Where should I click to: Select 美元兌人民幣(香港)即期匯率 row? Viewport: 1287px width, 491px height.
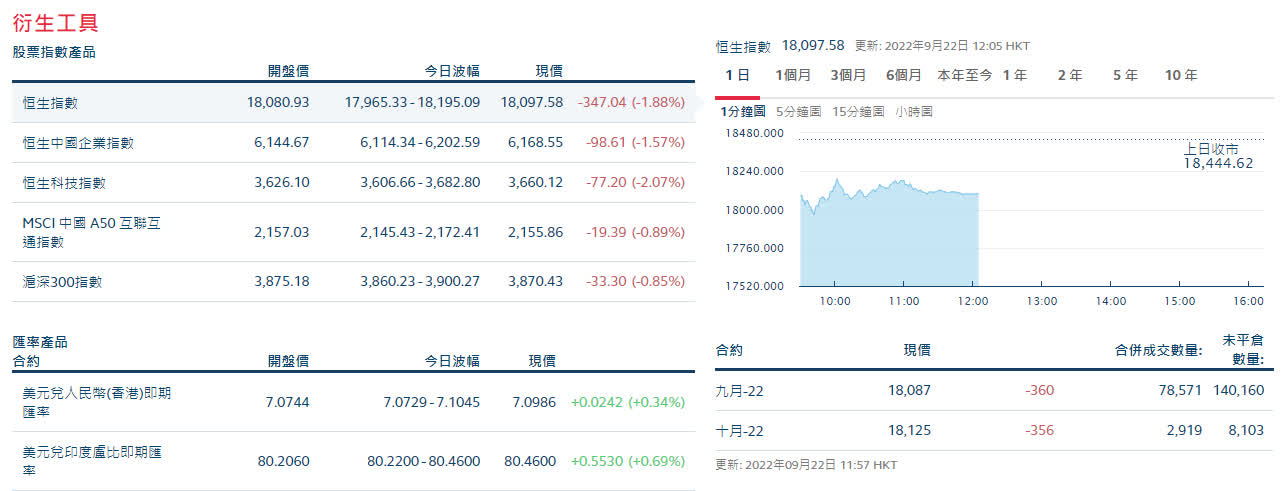[353, 402]
